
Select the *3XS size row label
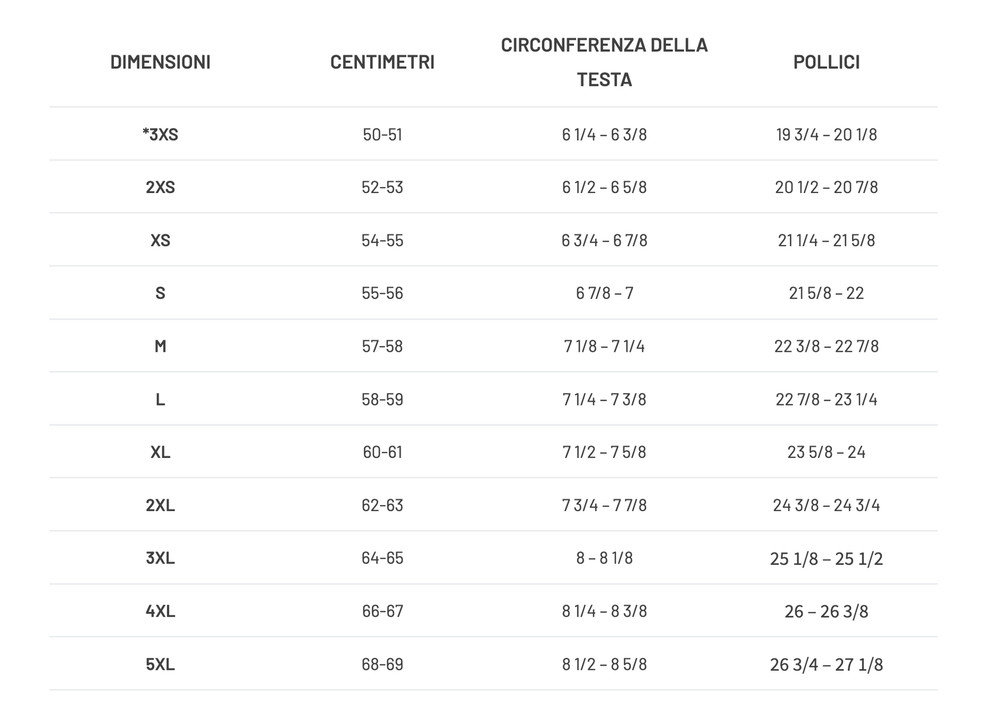pyautogui.click(x=160, y=135)
